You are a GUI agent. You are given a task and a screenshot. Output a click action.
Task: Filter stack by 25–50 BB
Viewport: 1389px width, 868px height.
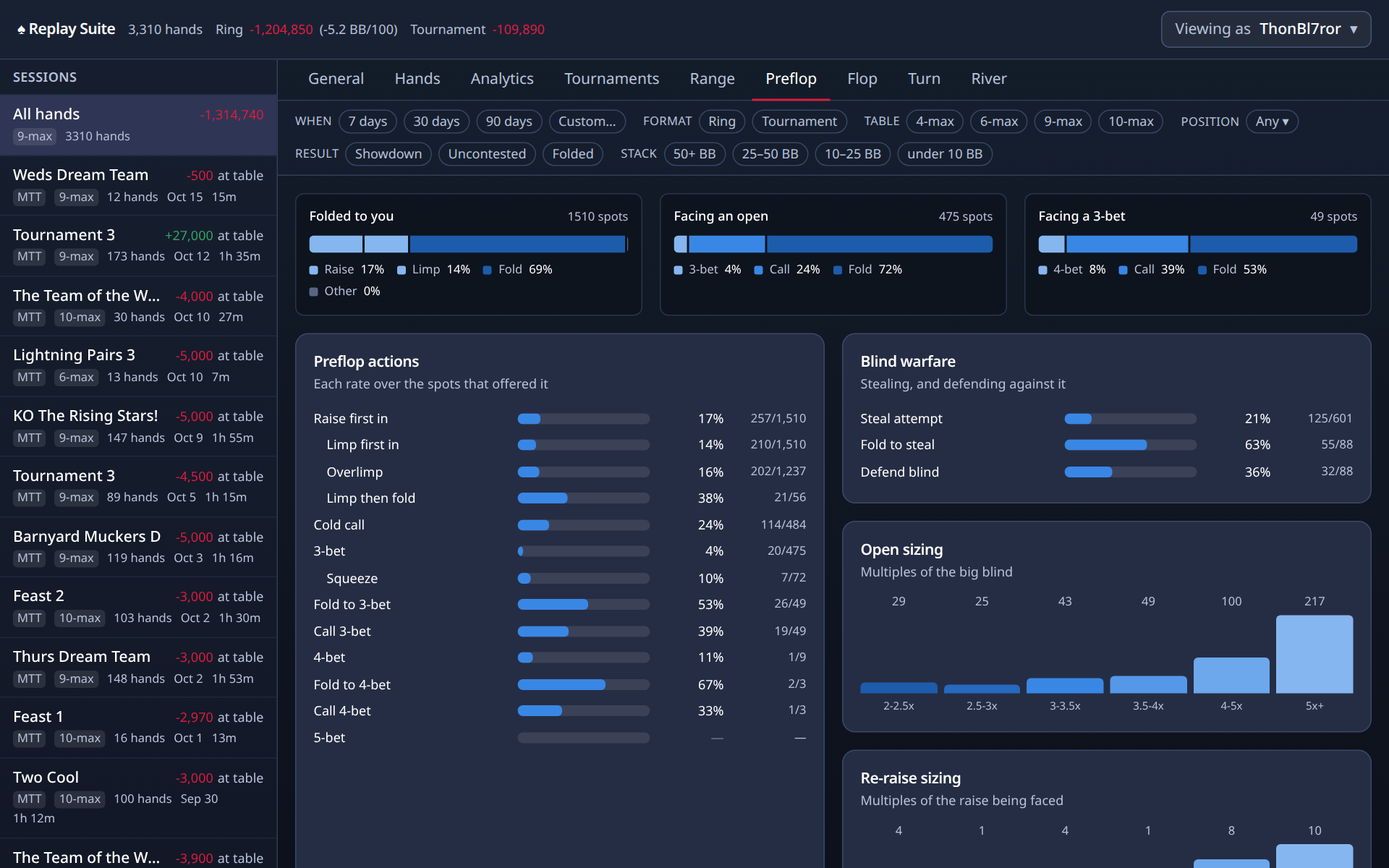770,154
